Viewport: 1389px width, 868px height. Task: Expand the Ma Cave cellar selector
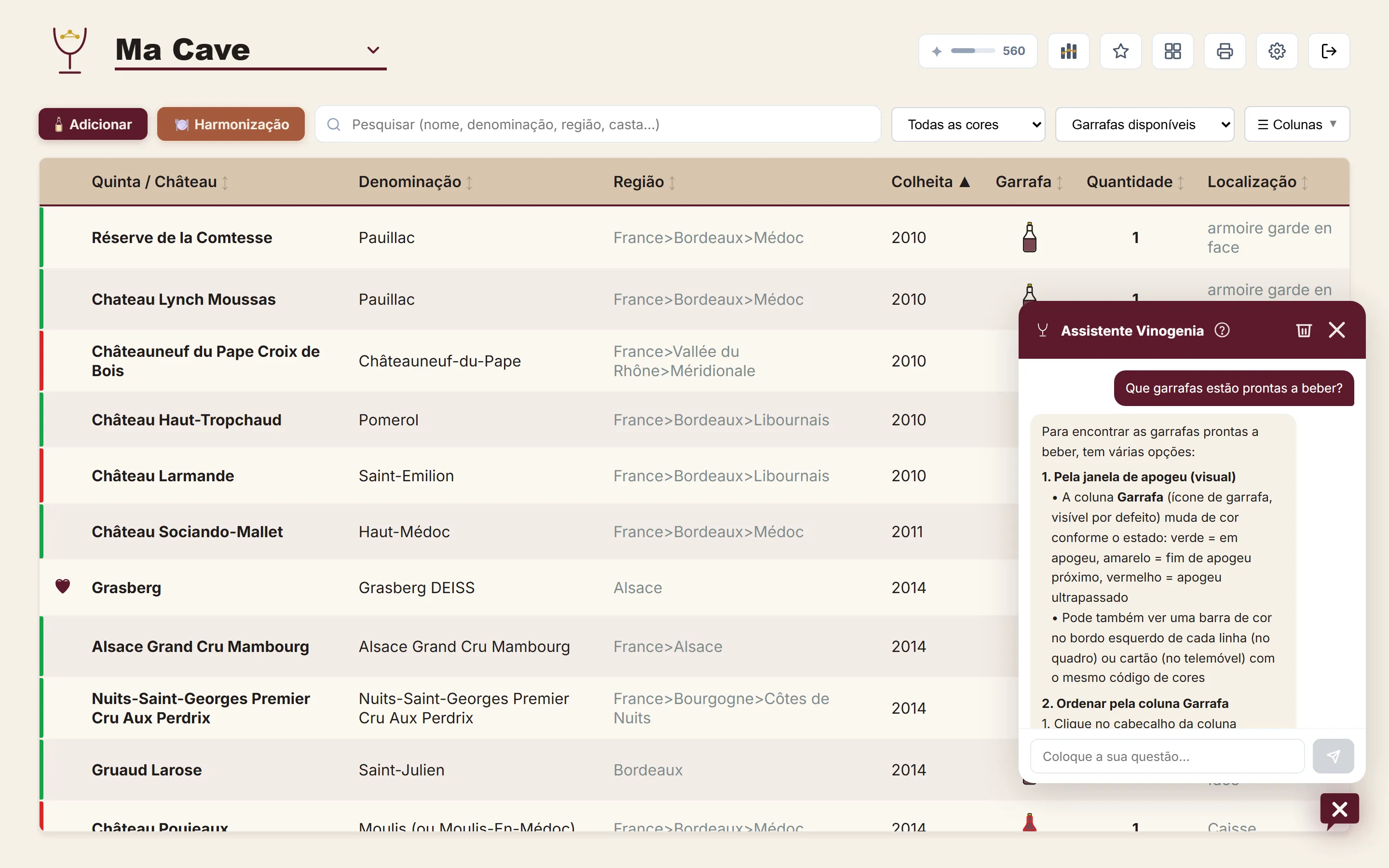click(250, 50)
